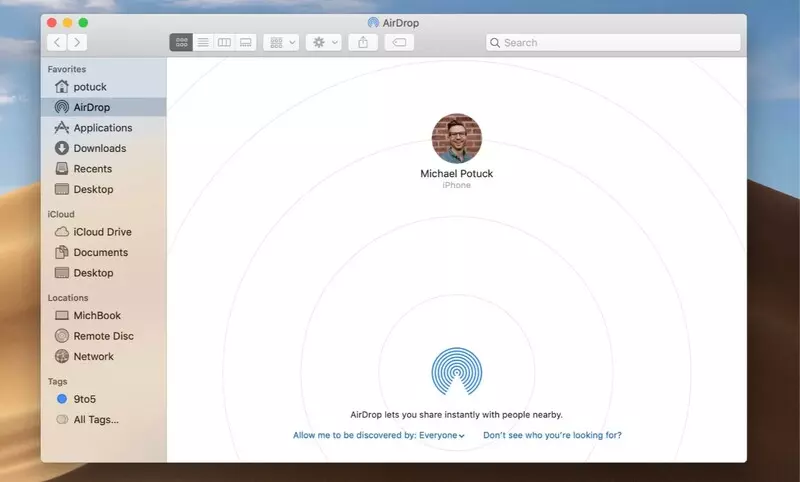800x482 pixels.
Task: Minimize the window with the yellow button
Action: (x=67, y=22)
